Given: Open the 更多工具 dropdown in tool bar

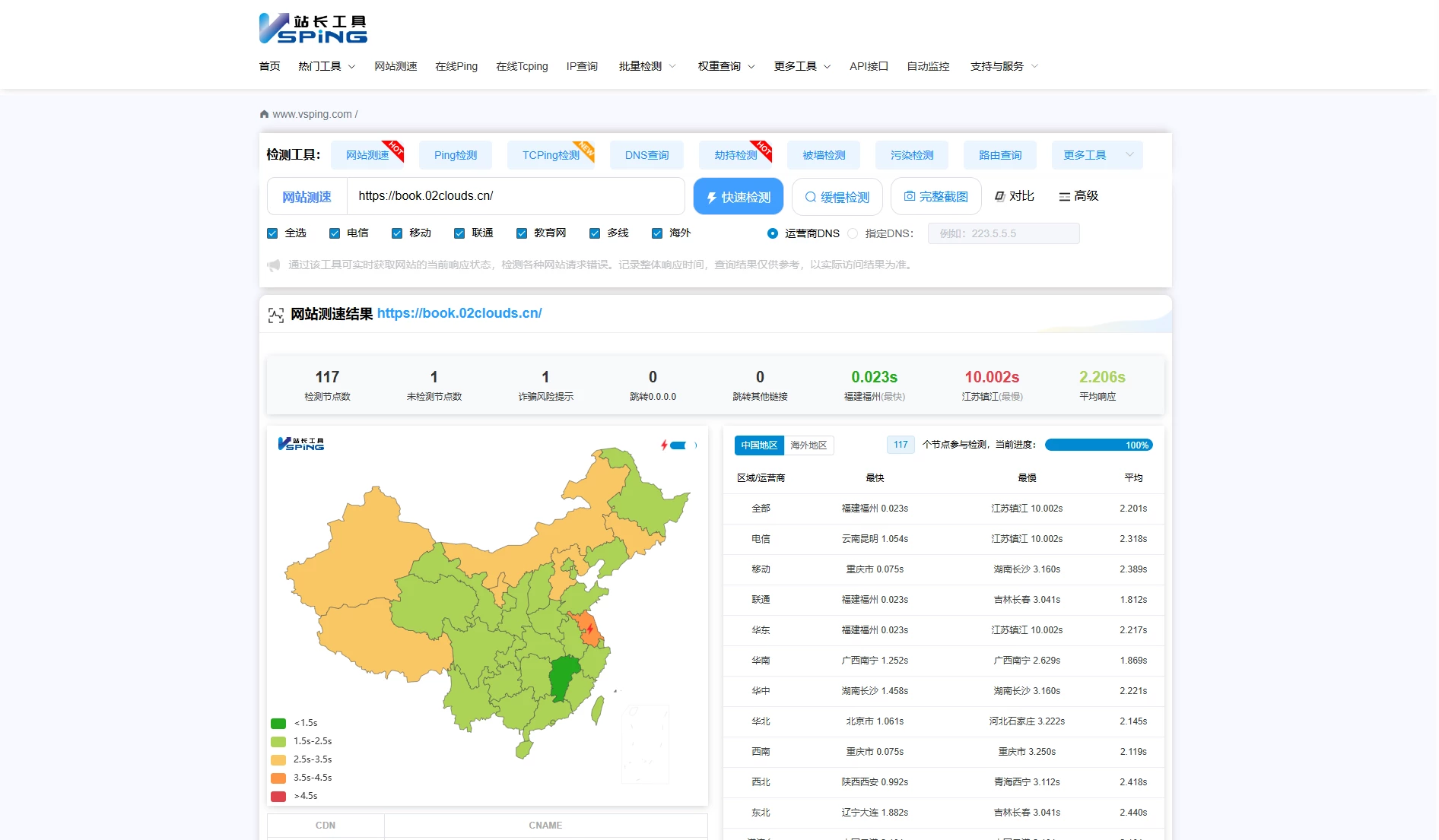Looking at the screenshot, I should coord(1097,155).
